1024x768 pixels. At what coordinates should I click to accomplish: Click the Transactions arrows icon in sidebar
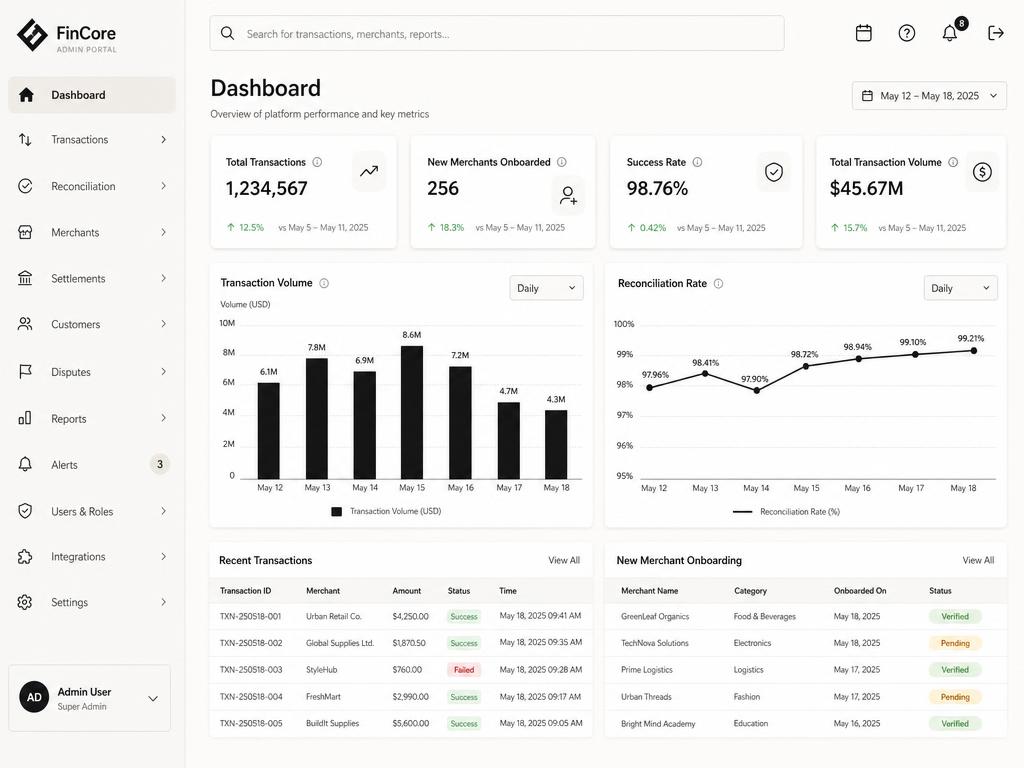coord(25,139)
